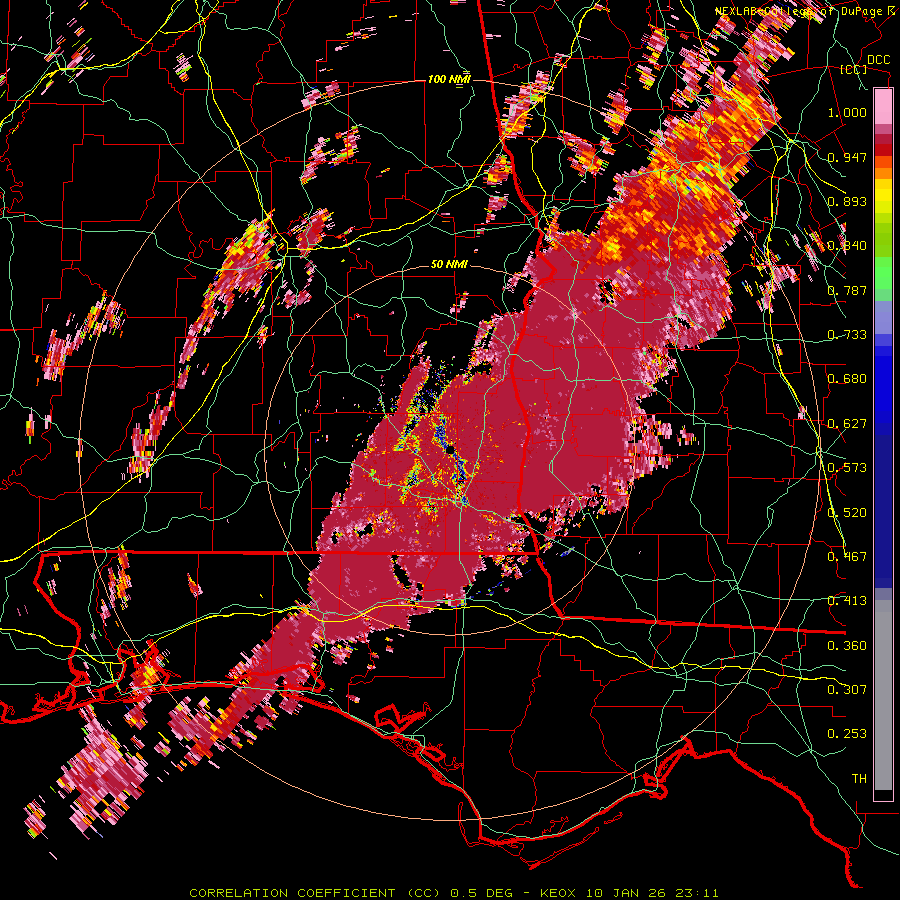
Task: Click the 0.947 scale value
Action: coord(847,157)
